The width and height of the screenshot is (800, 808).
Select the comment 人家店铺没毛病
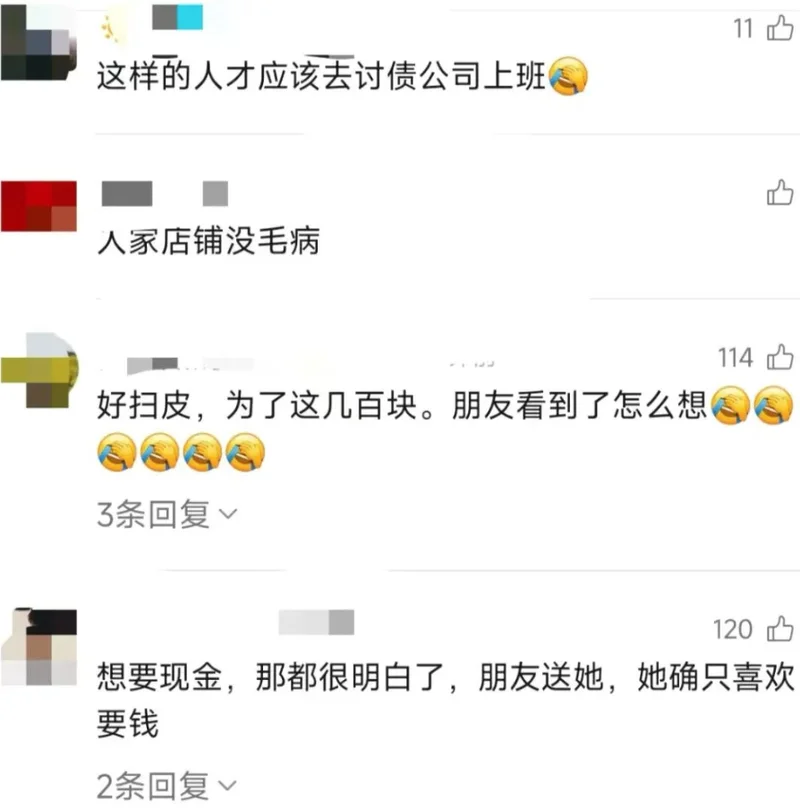(209, 241)
